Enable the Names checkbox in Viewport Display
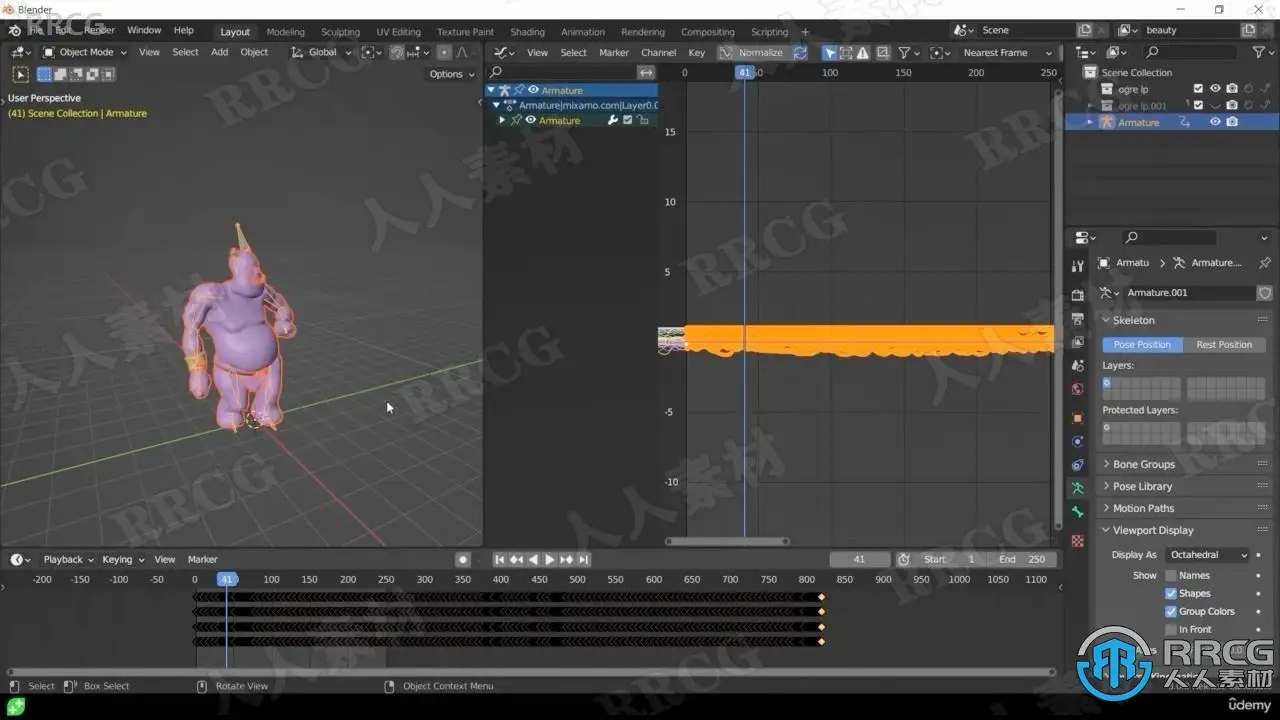This screenshot has width=1280, height=720. point(1171,576)
